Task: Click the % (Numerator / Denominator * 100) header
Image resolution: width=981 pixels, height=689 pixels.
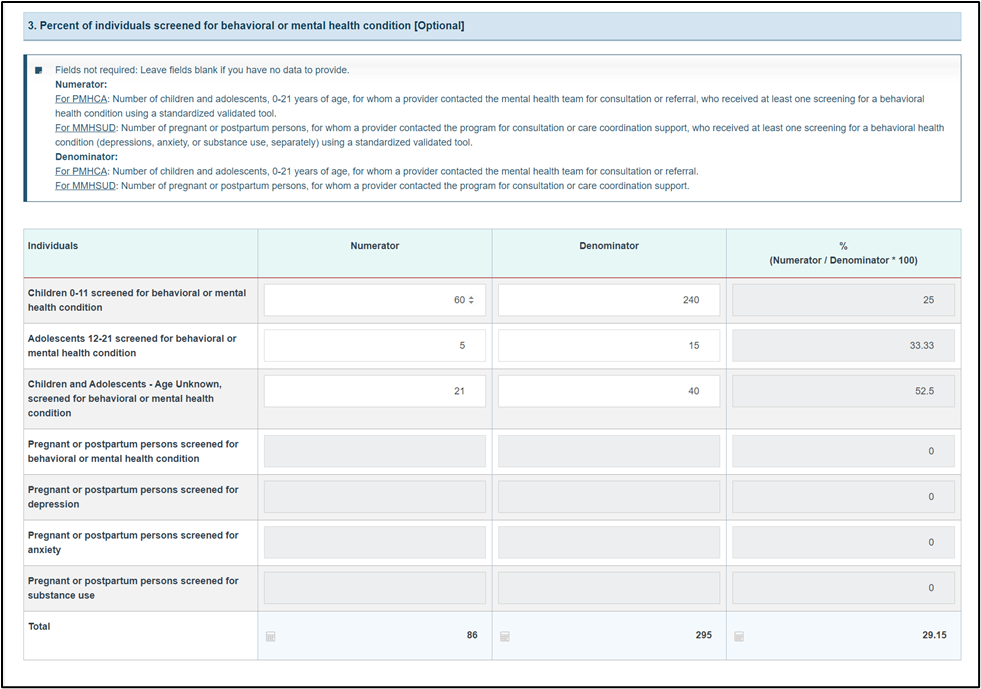Action: pyautogui.click(x=843, y=253)
